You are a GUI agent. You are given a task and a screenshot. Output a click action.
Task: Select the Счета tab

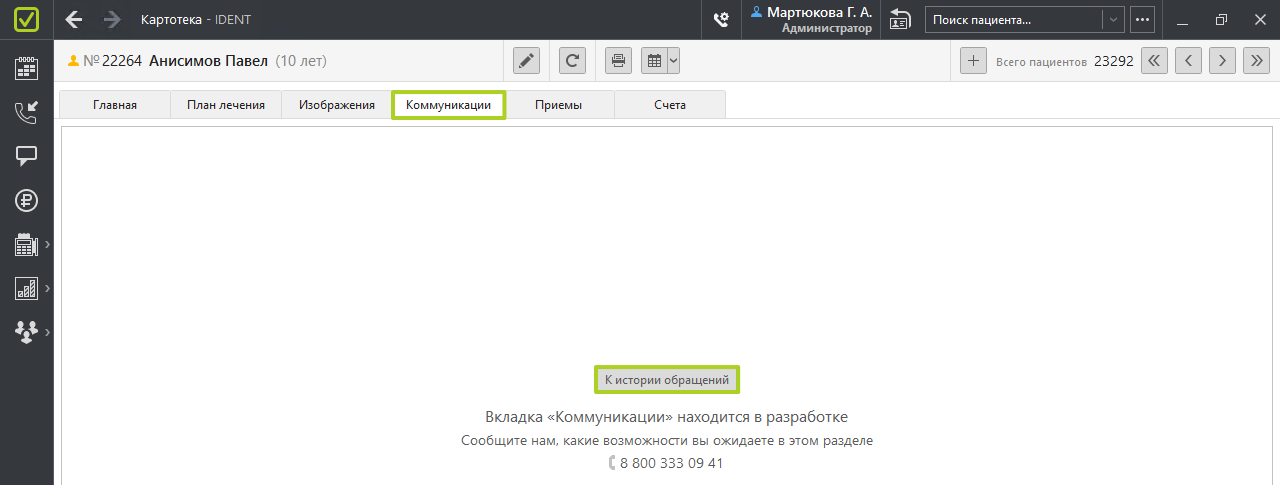tap(669, 105)
